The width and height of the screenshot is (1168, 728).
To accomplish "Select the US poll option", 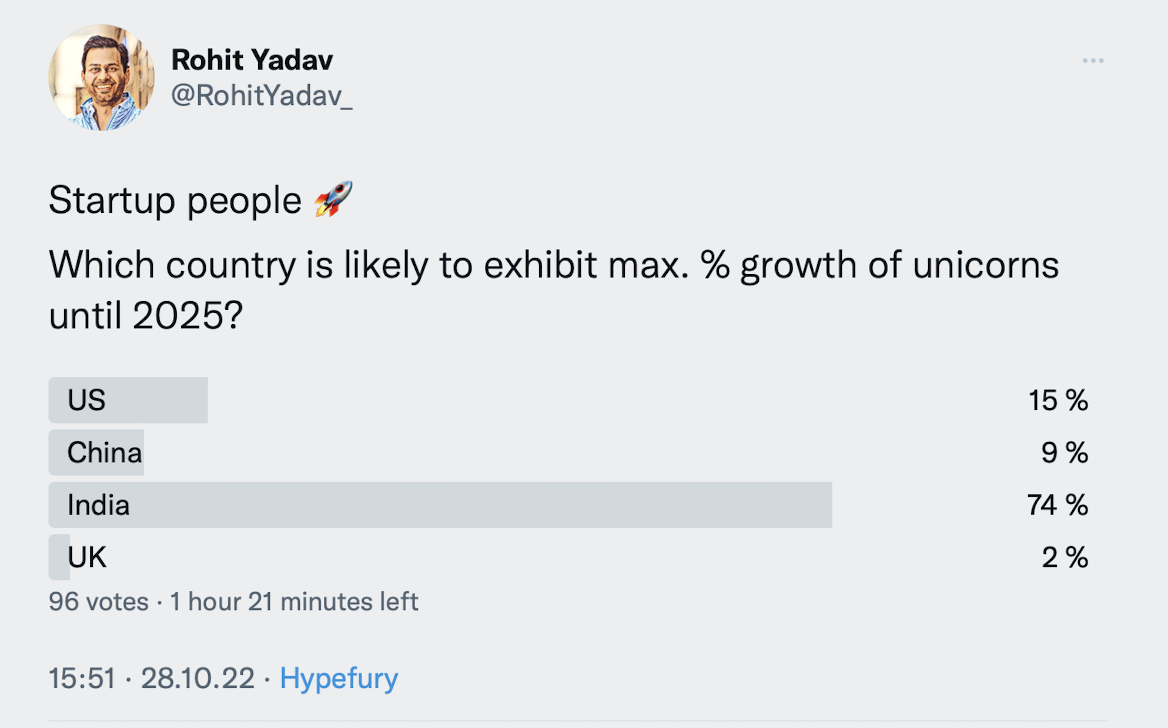I will pyautogui.click(x=87, y=401).
